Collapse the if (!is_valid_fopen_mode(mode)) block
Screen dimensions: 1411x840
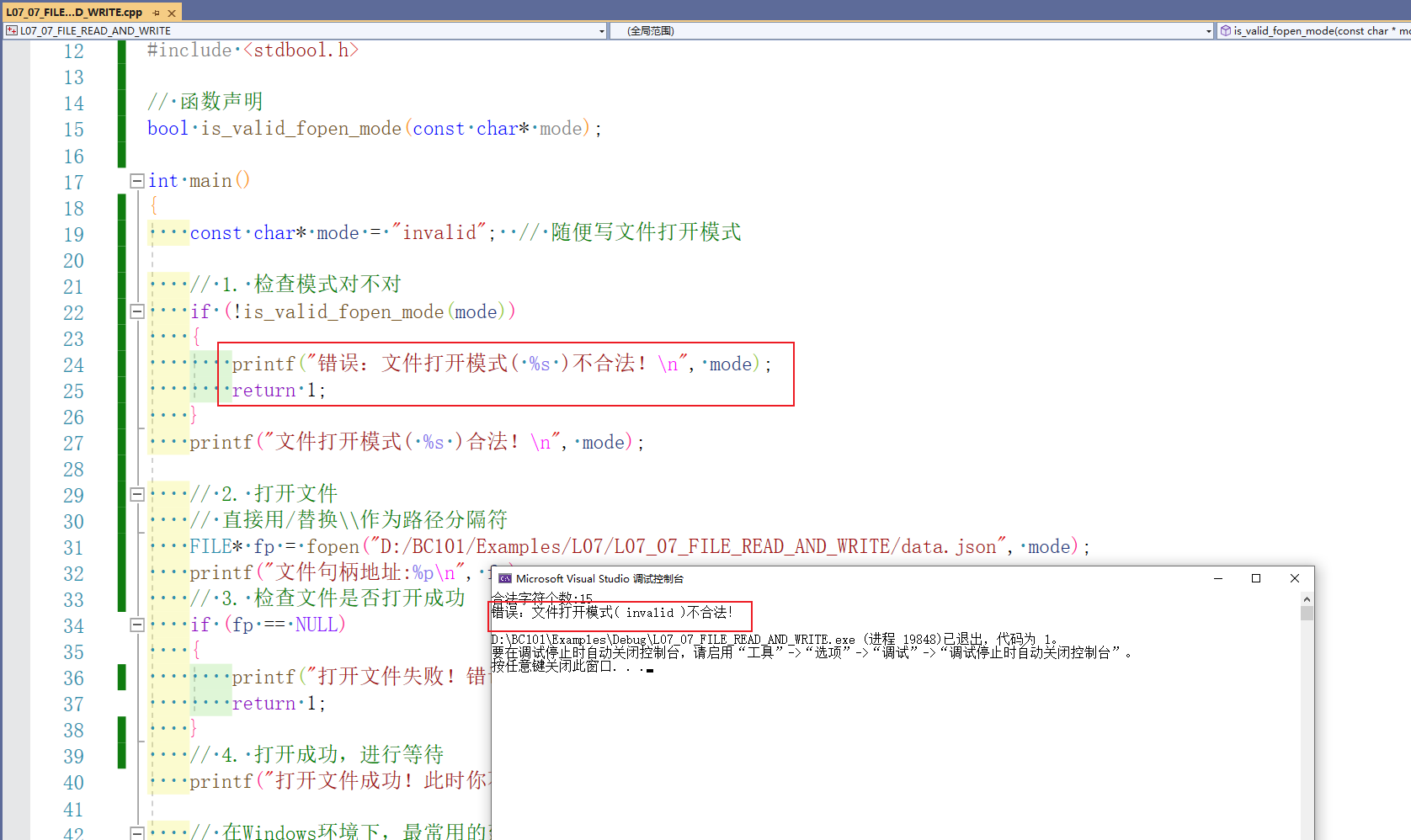click(136, 311)
